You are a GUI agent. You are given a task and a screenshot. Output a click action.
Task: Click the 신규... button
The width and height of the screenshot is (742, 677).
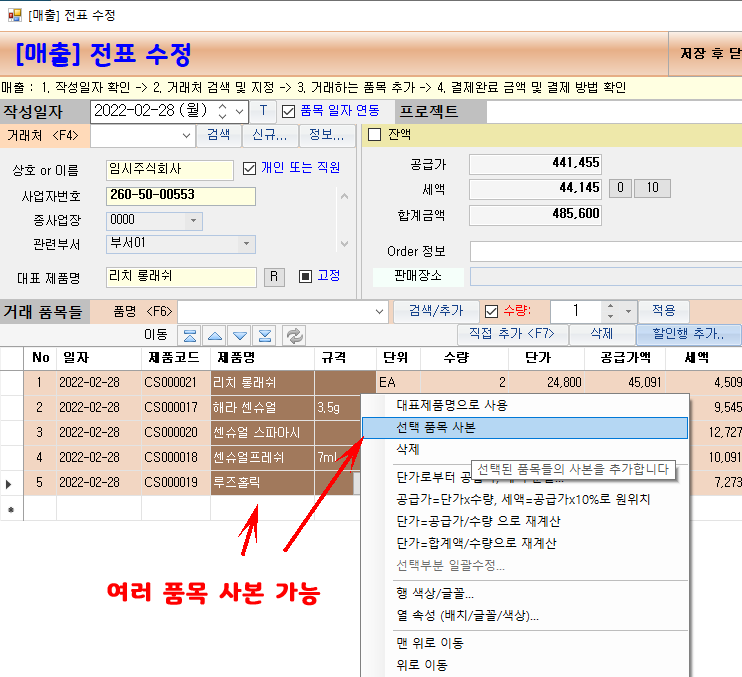click(270, 136)
